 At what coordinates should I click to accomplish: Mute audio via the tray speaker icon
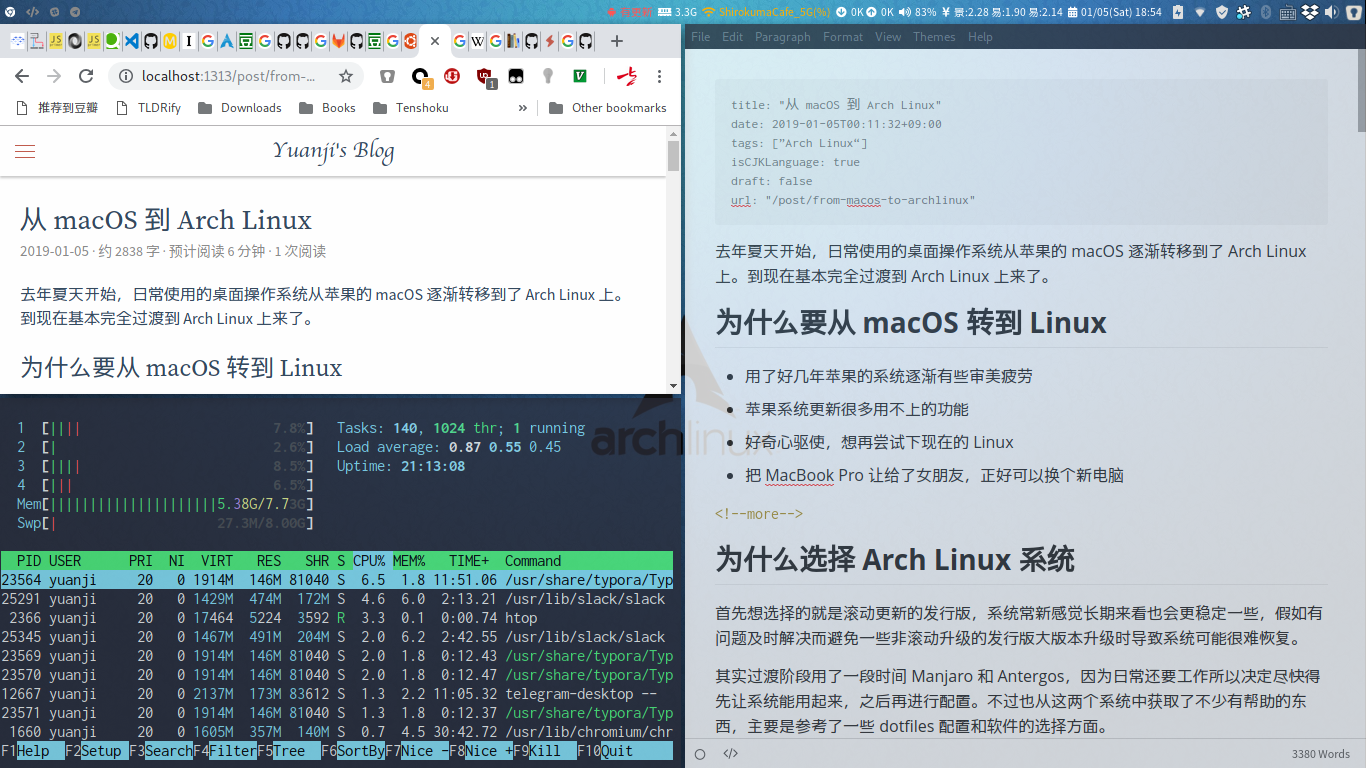pos(1333,13)
